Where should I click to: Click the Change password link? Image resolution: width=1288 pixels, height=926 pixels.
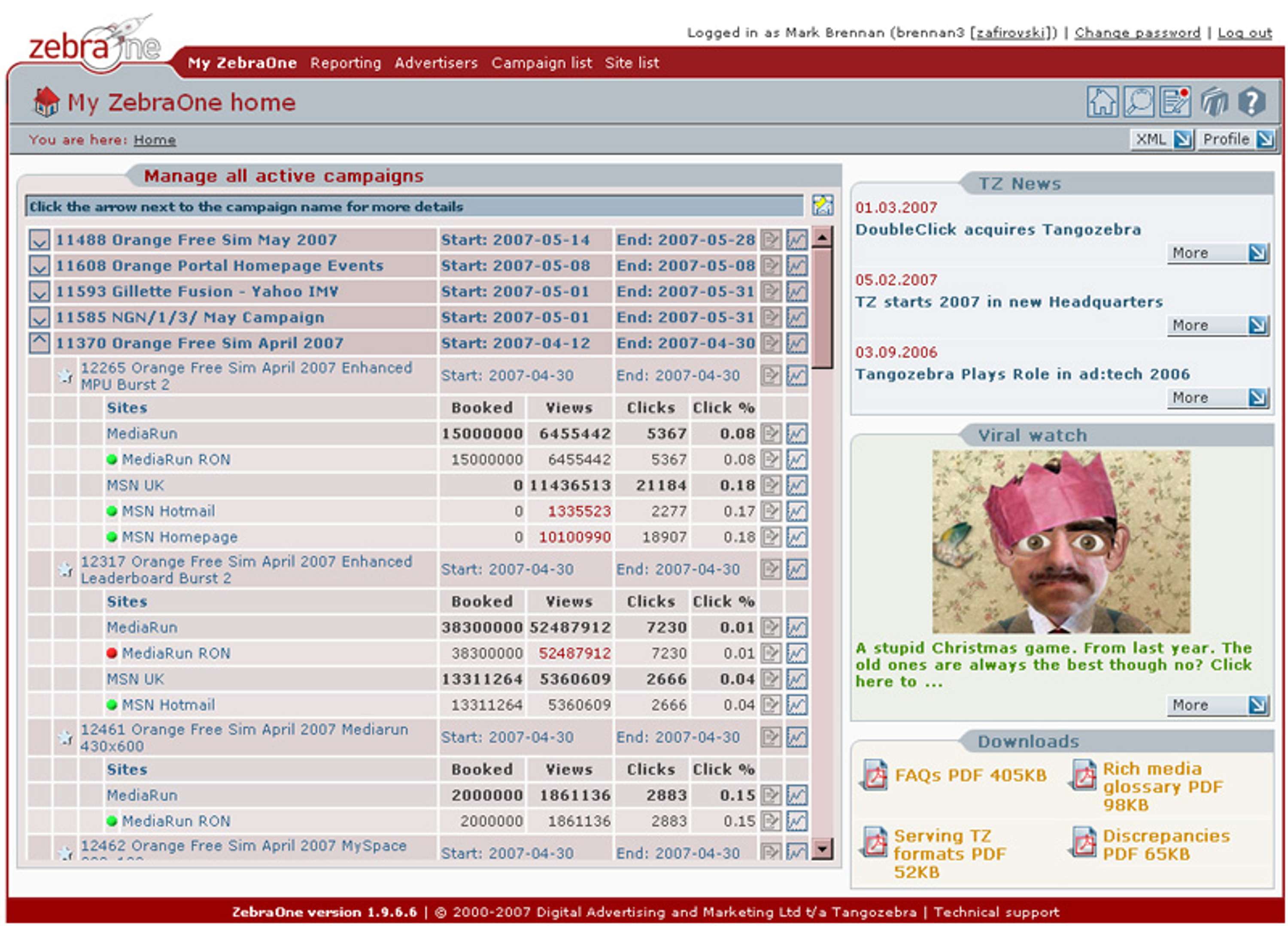coord(1137,33)
